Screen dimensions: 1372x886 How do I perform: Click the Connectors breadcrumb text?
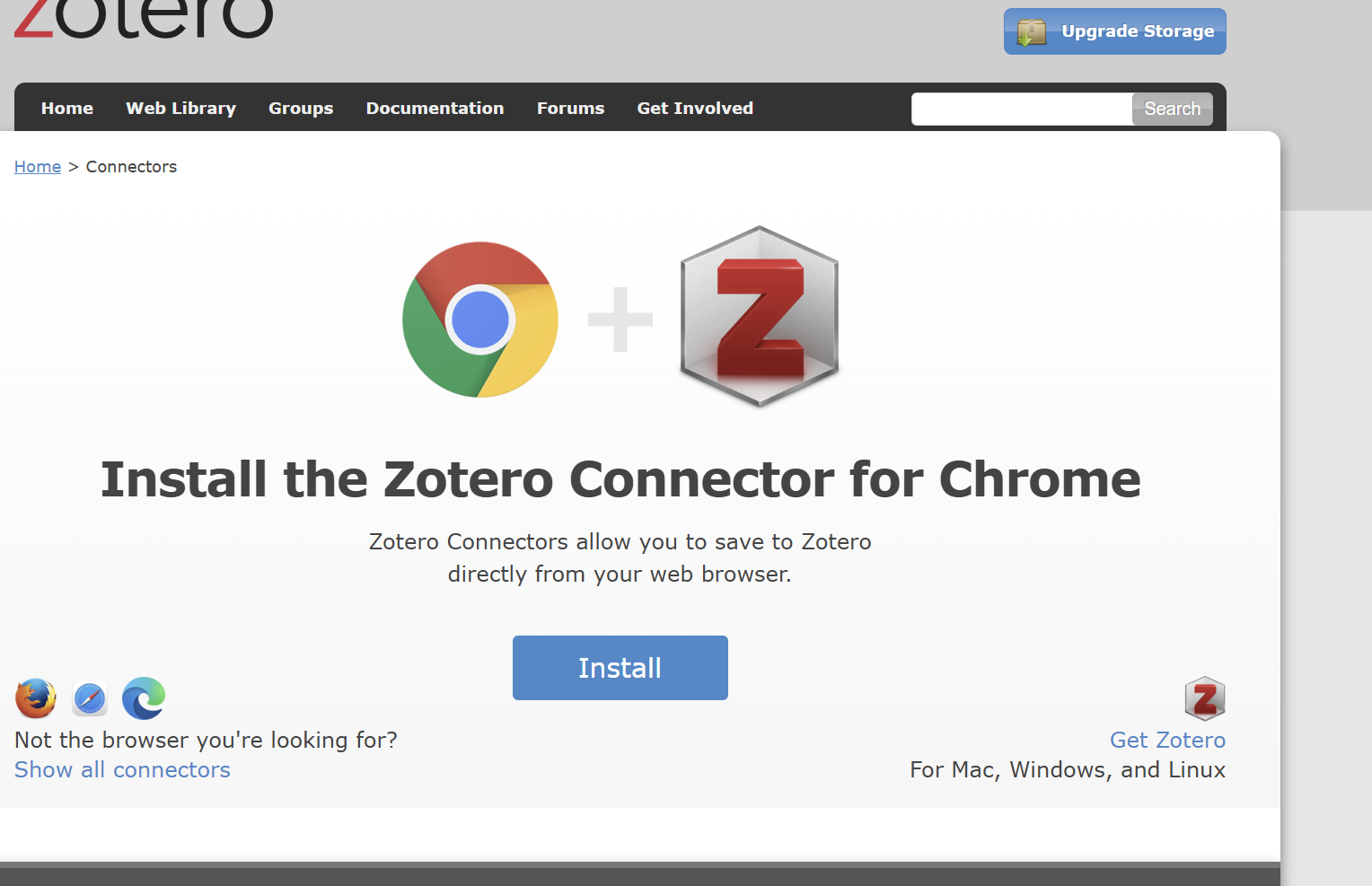131,167
